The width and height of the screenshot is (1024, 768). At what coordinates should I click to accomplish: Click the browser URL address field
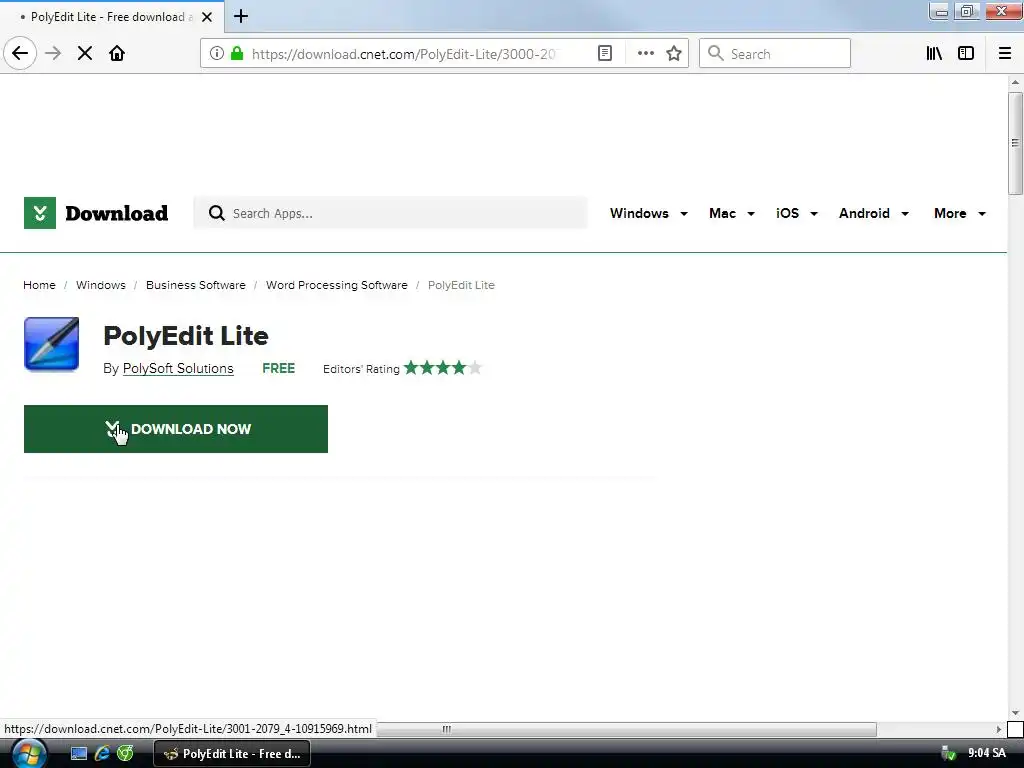[404, 54]
